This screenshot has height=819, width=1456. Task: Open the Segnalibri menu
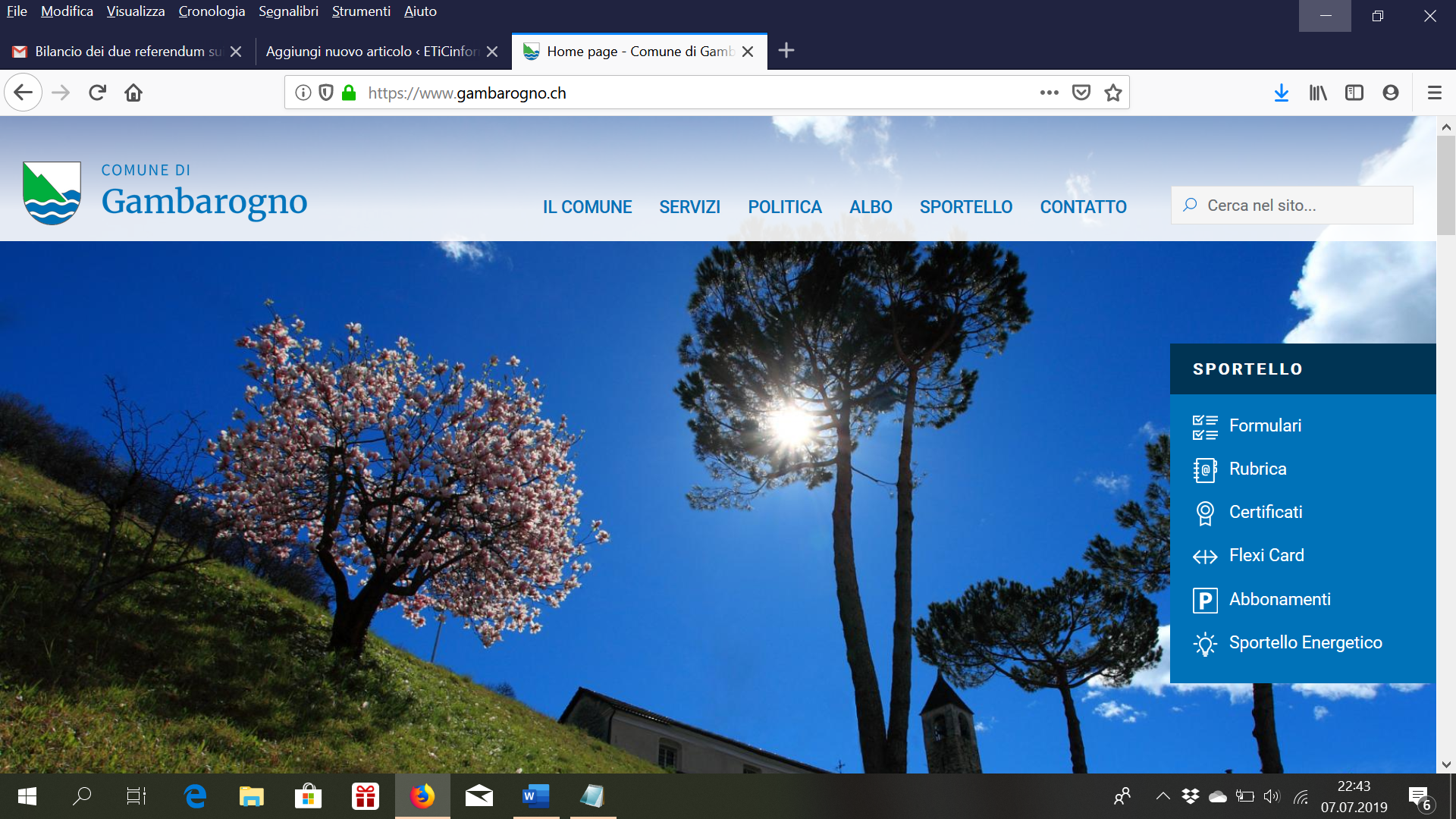coord(288,11)
